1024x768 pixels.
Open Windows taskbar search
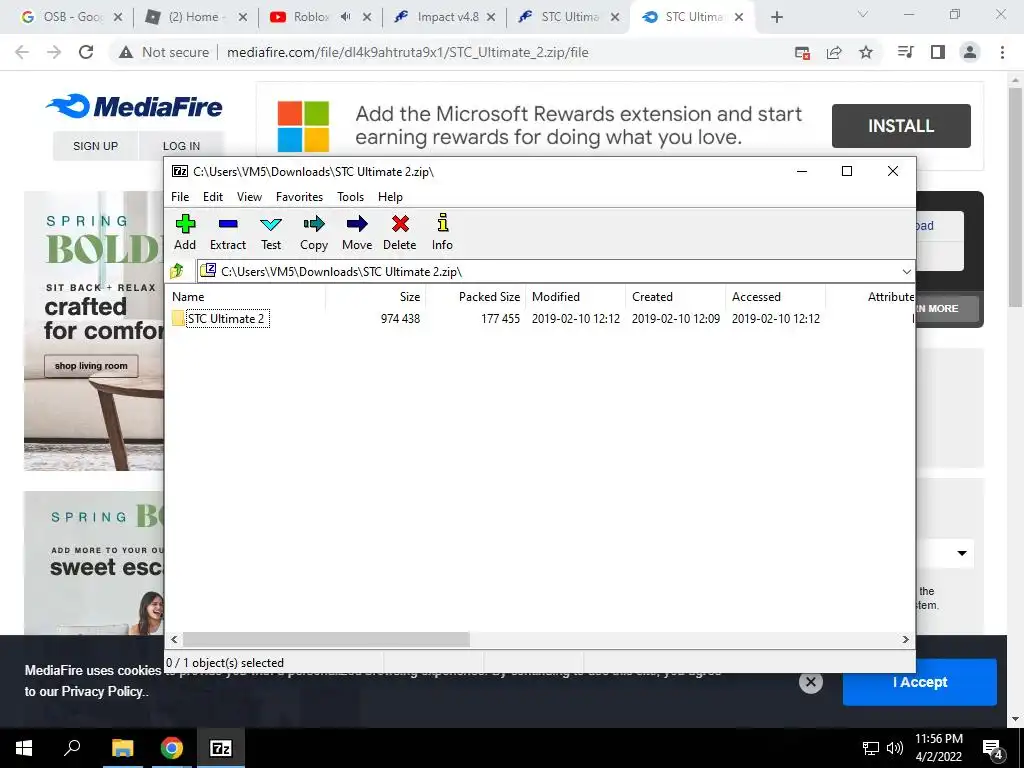point(72,748)
